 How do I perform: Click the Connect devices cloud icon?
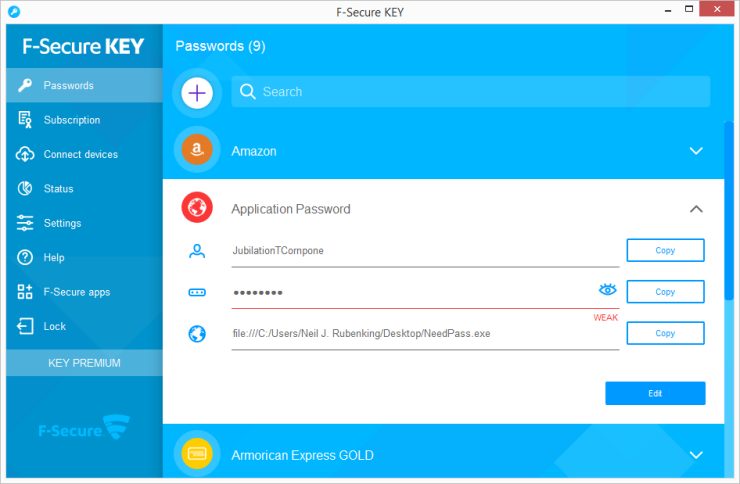point(25,154)
